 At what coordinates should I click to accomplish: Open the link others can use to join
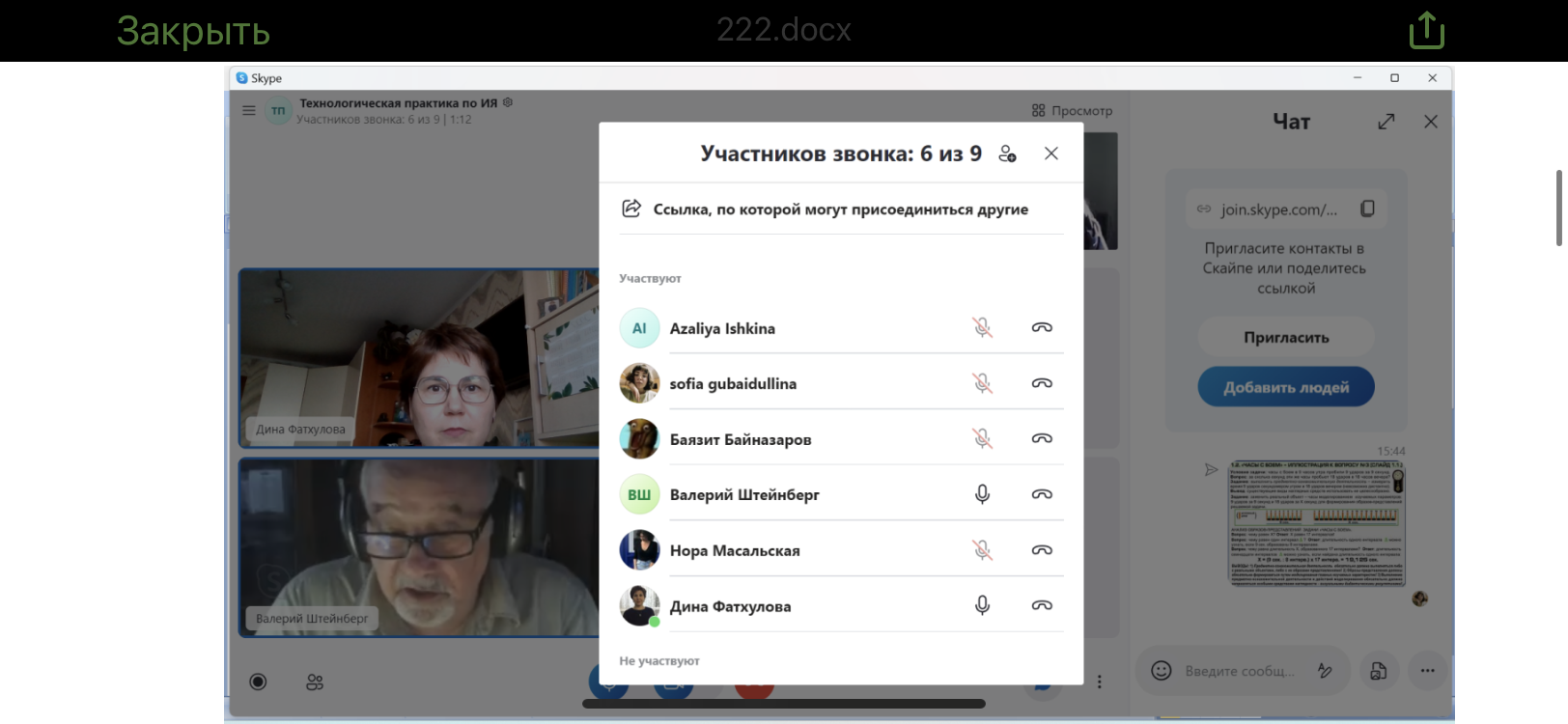click(840, 209)
